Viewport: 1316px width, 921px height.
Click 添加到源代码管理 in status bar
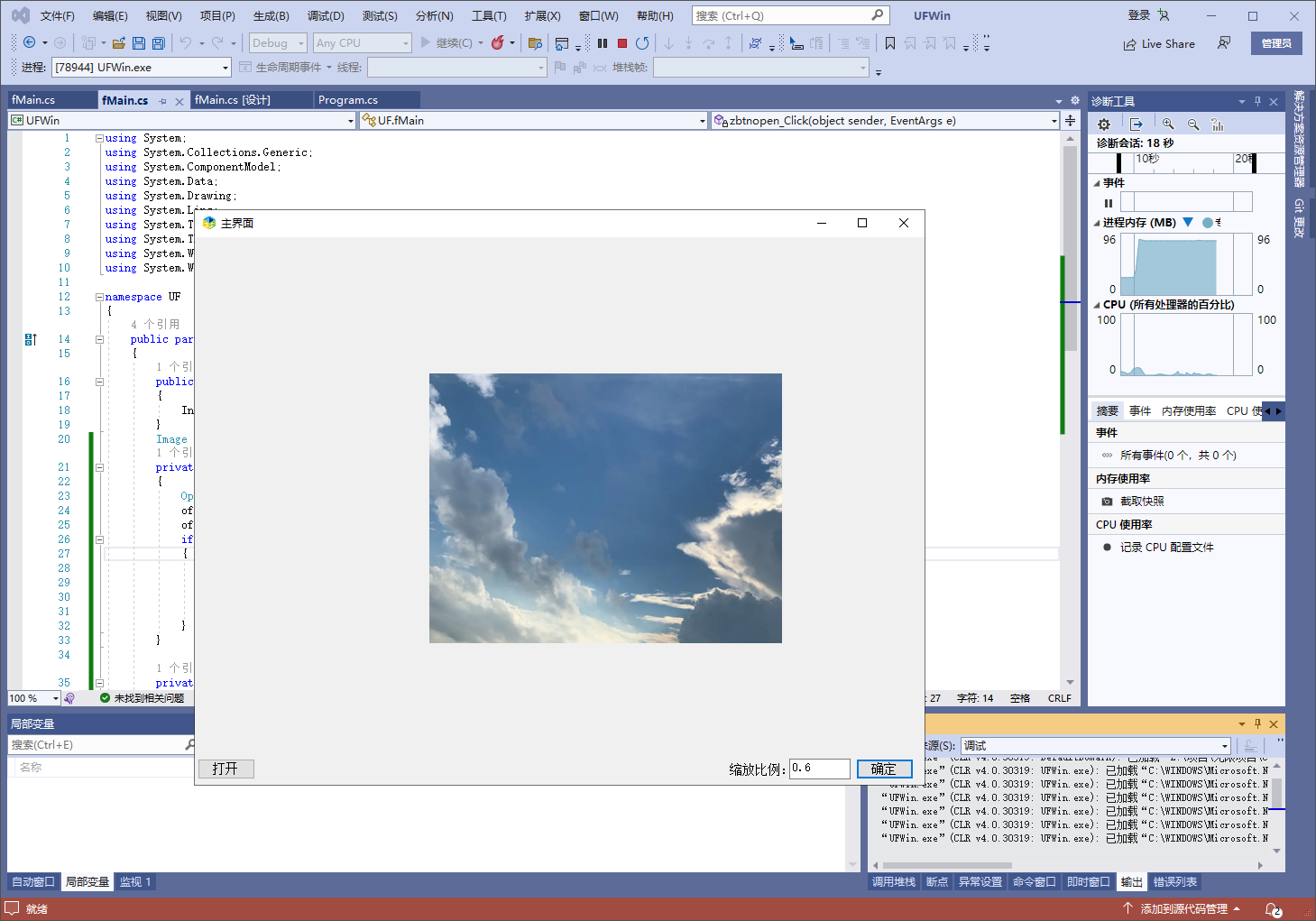pos(1183,909)
